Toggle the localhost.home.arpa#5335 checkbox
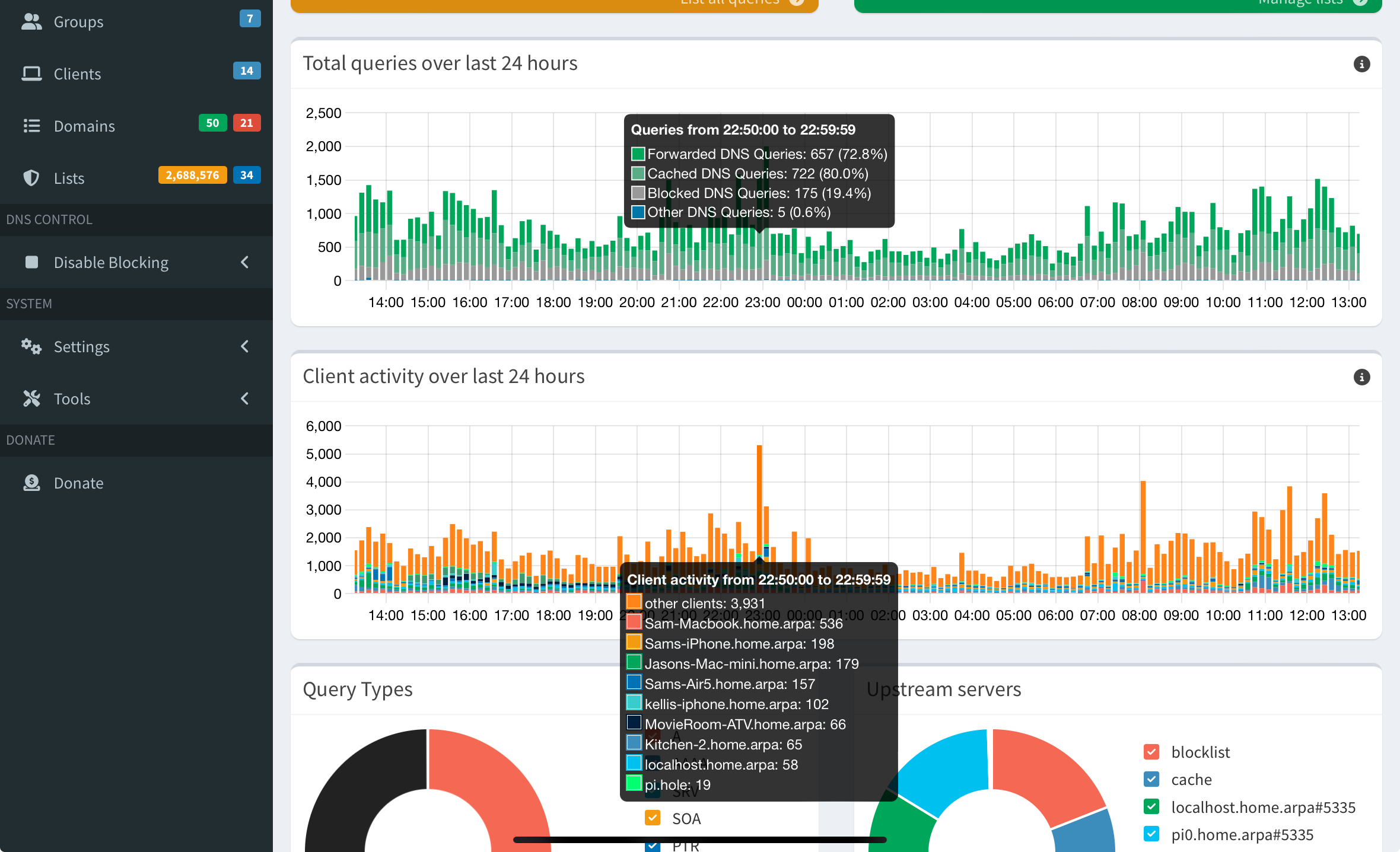Screen dimensions: 1400x852 [1151, 806]
